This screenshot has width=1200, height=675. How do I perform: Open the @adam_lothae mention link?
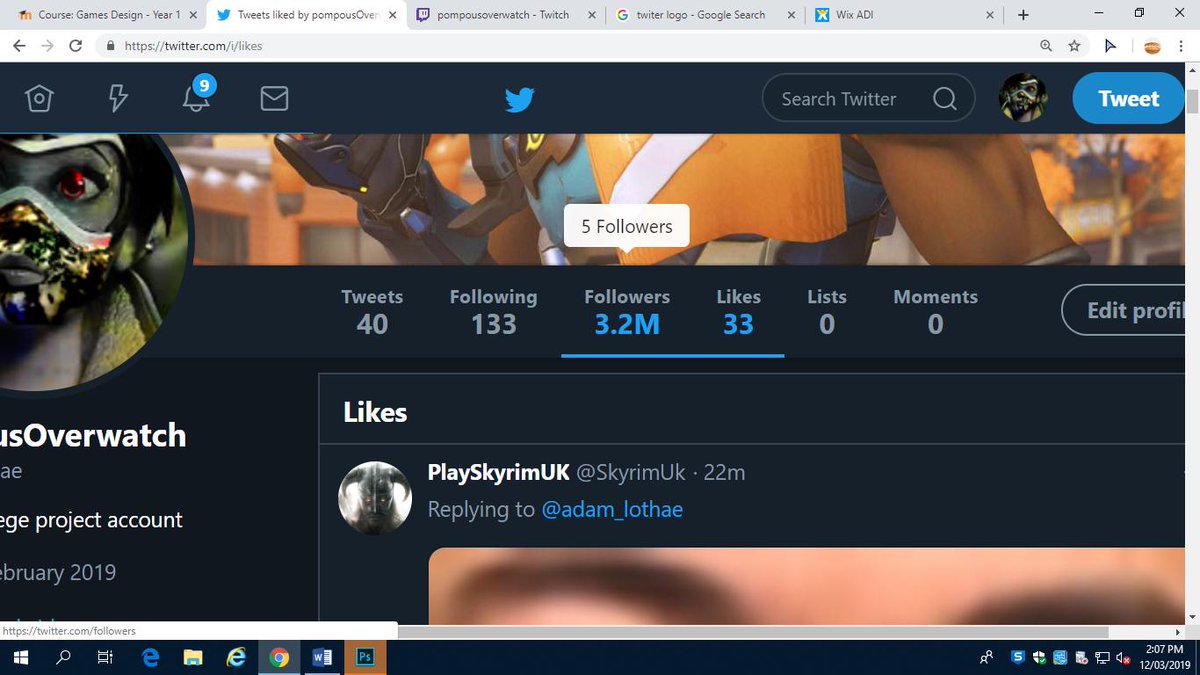(x=612, y=509)
